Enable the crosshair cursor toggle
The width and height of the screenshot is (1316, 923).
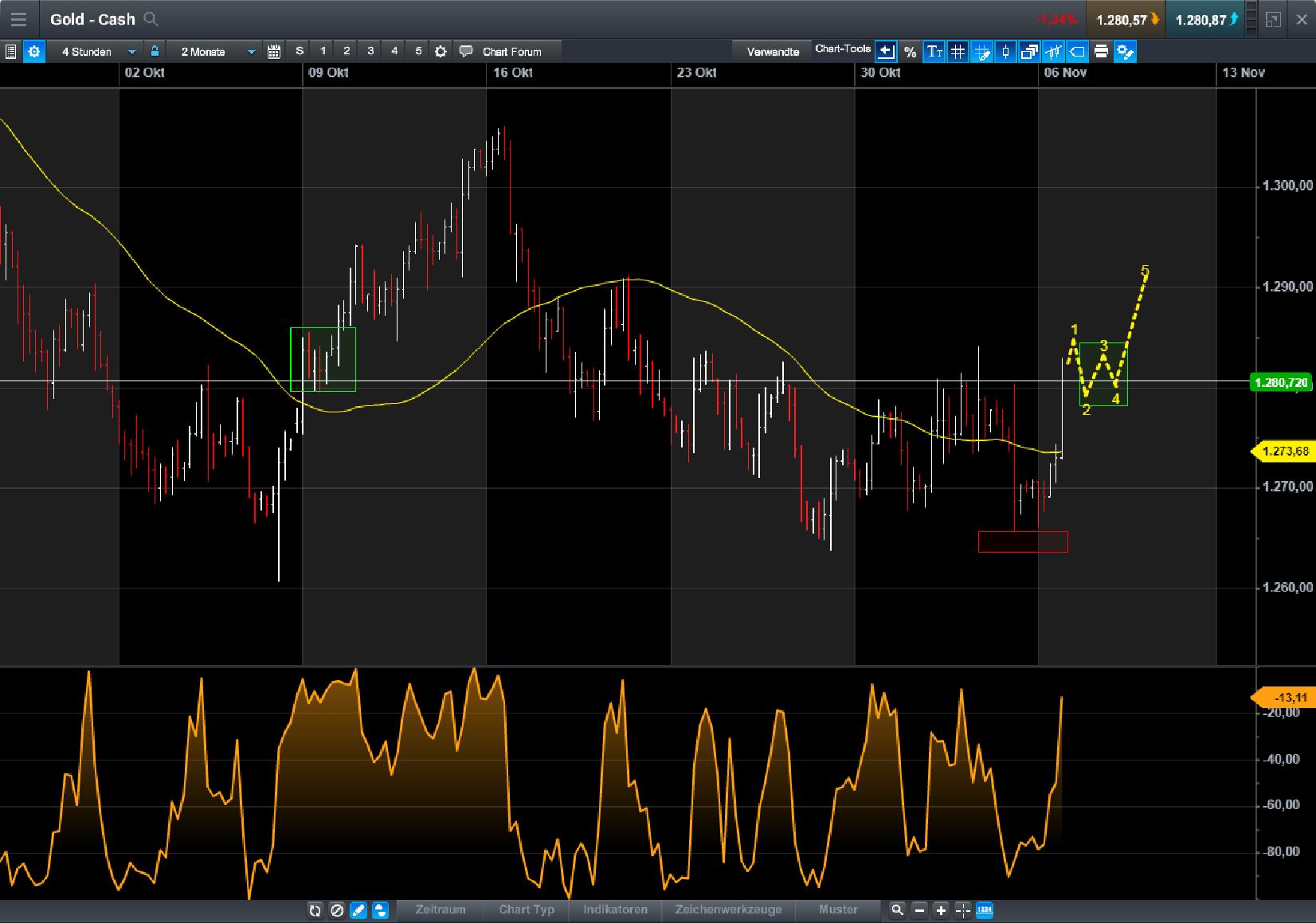962,909
